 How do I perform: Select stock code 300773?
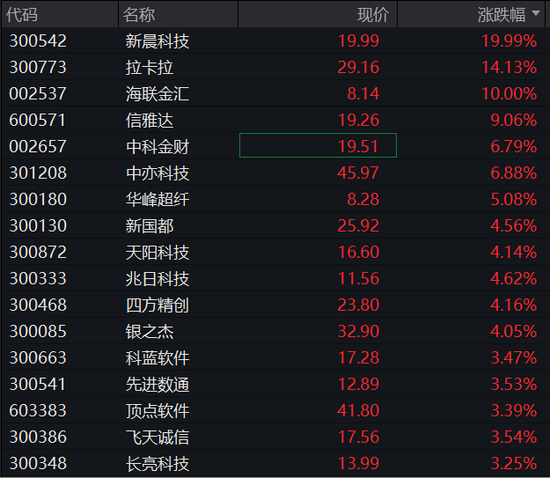[38, 67]
